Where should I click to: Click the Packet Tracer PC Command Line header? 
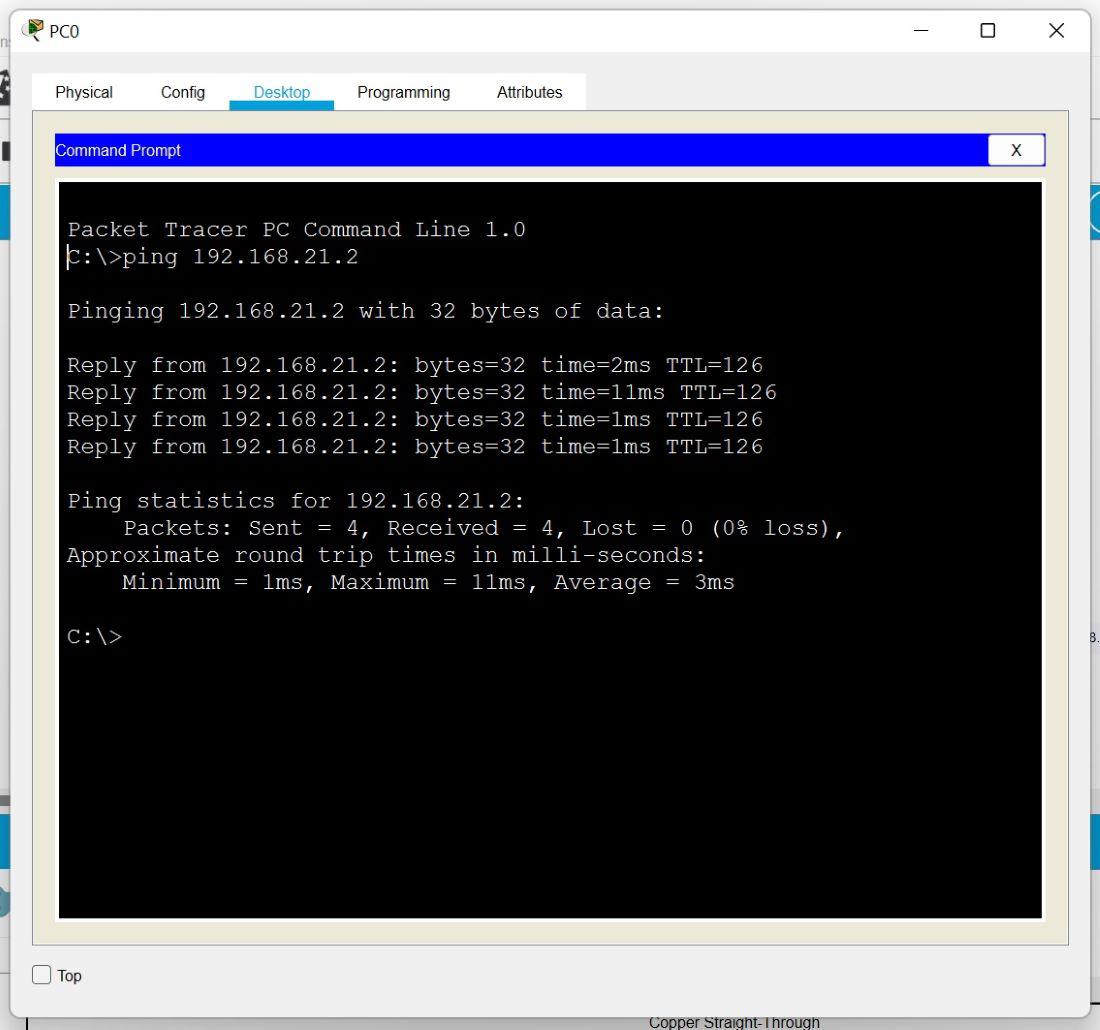click(x=296, y=230)
